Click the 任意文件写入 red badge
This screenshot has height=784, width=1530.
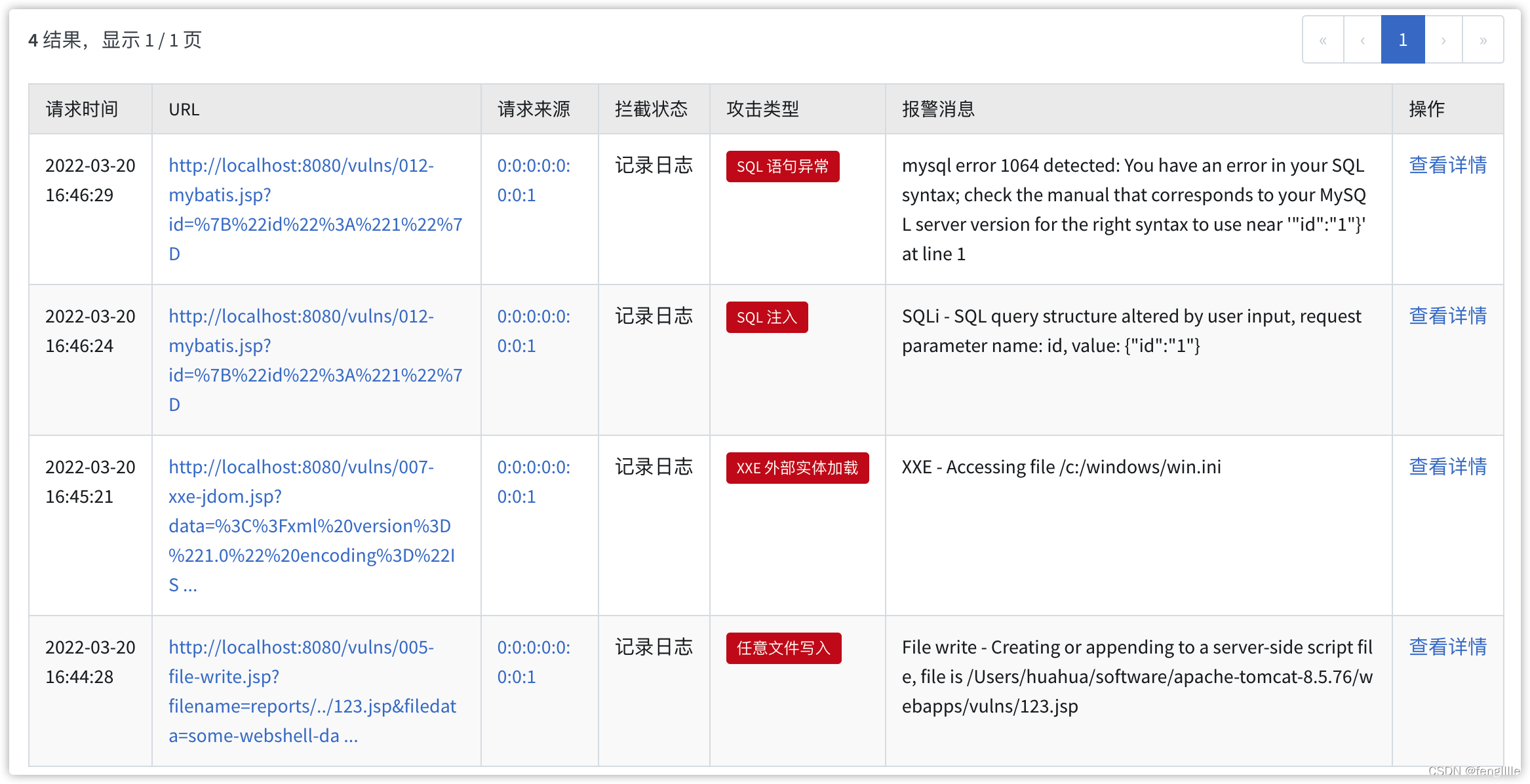(x=783, y=648)
